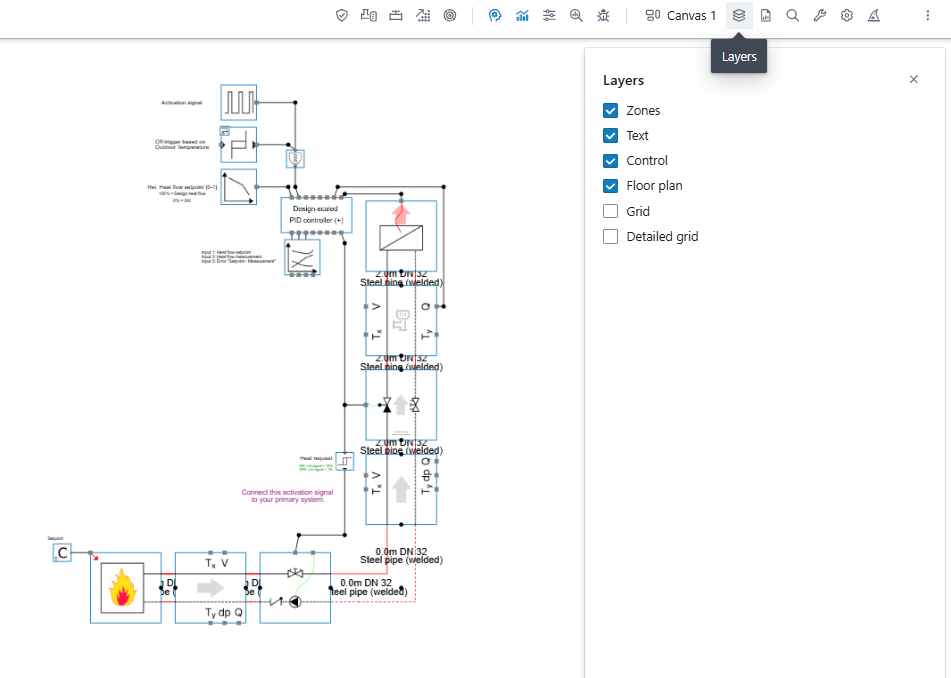Uncheck the Zones layer checkbox

click(x=611, y=111)
